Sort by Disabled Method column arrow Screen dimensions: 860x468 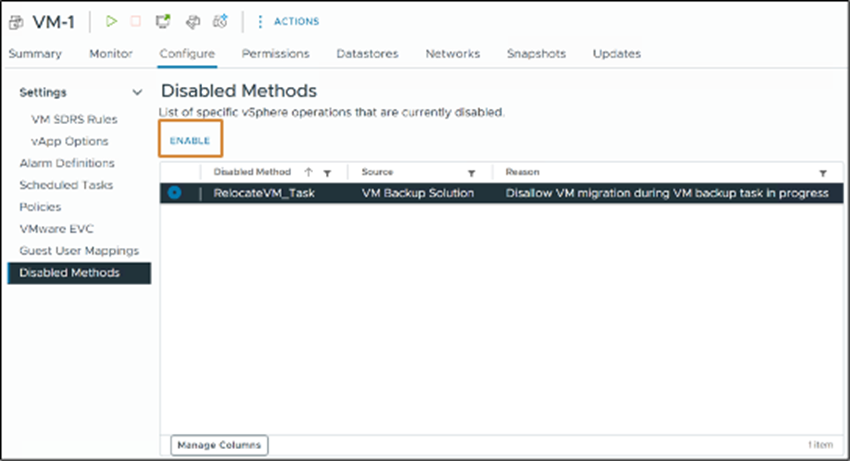tap(309, 172)
